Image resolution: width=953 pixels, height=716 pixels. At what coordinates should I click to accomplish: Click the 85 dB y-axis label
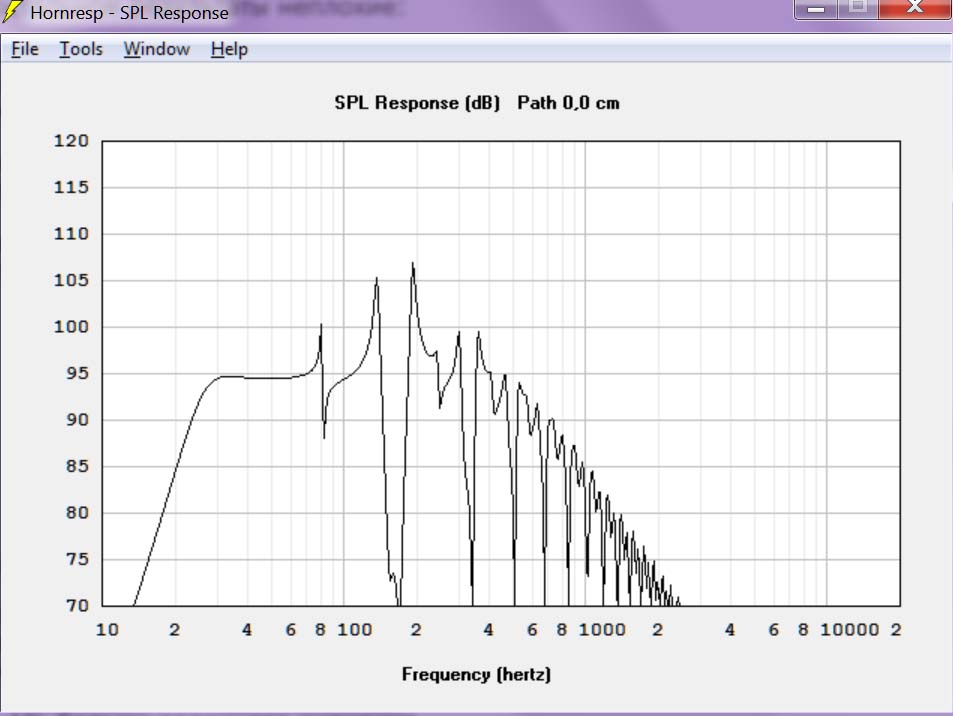point(77,466)
